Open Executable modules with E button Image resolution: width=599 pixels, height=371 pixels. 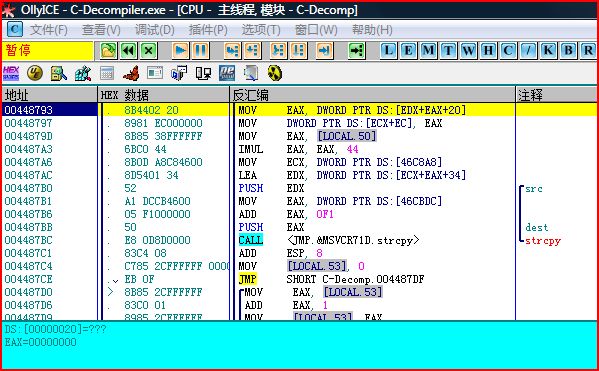408,50
